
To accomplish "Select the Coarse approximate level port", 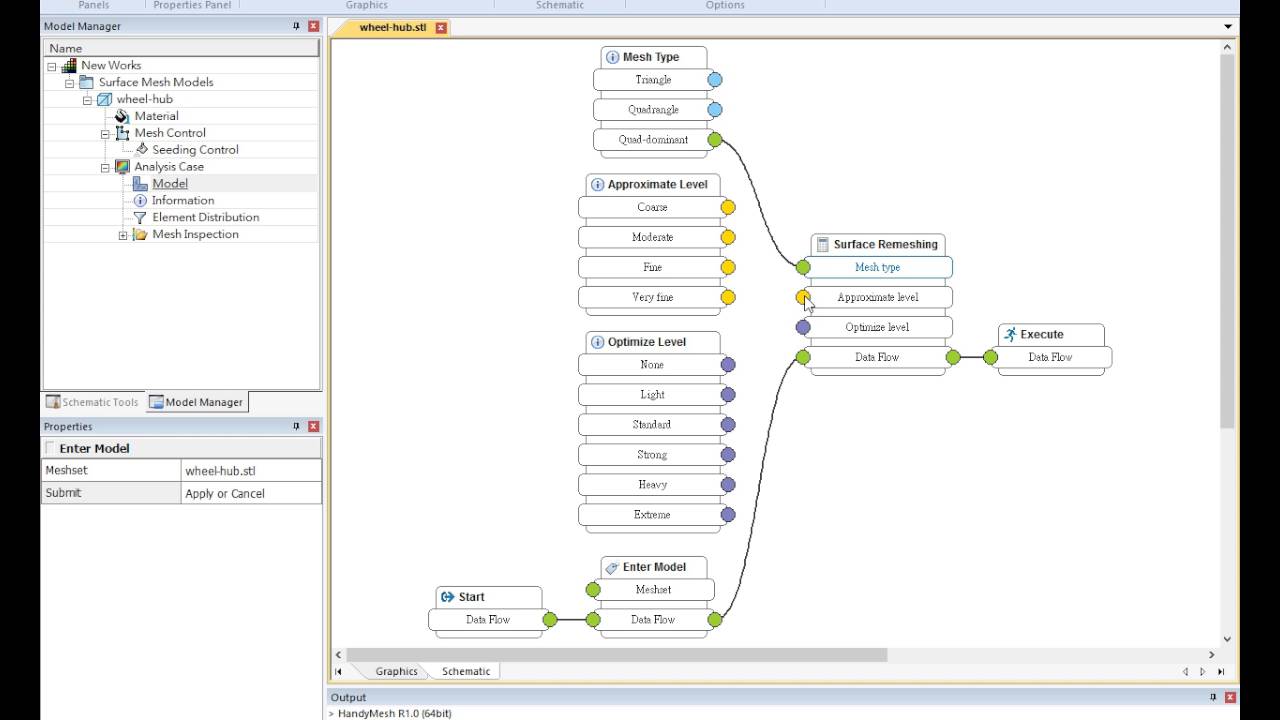I will [x=727, y=207].
